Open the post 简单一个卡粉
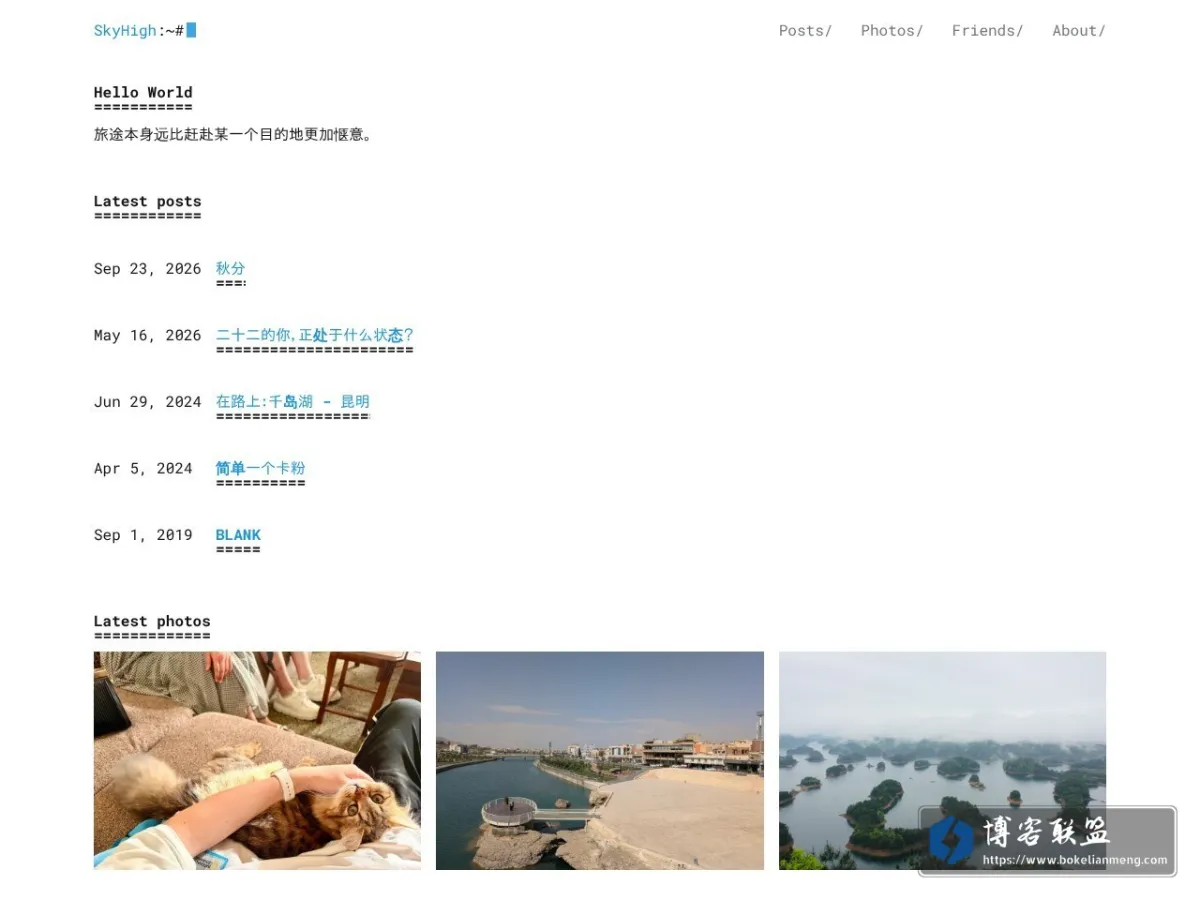This screenshot has width=1200, height=900. click(260, 468)
